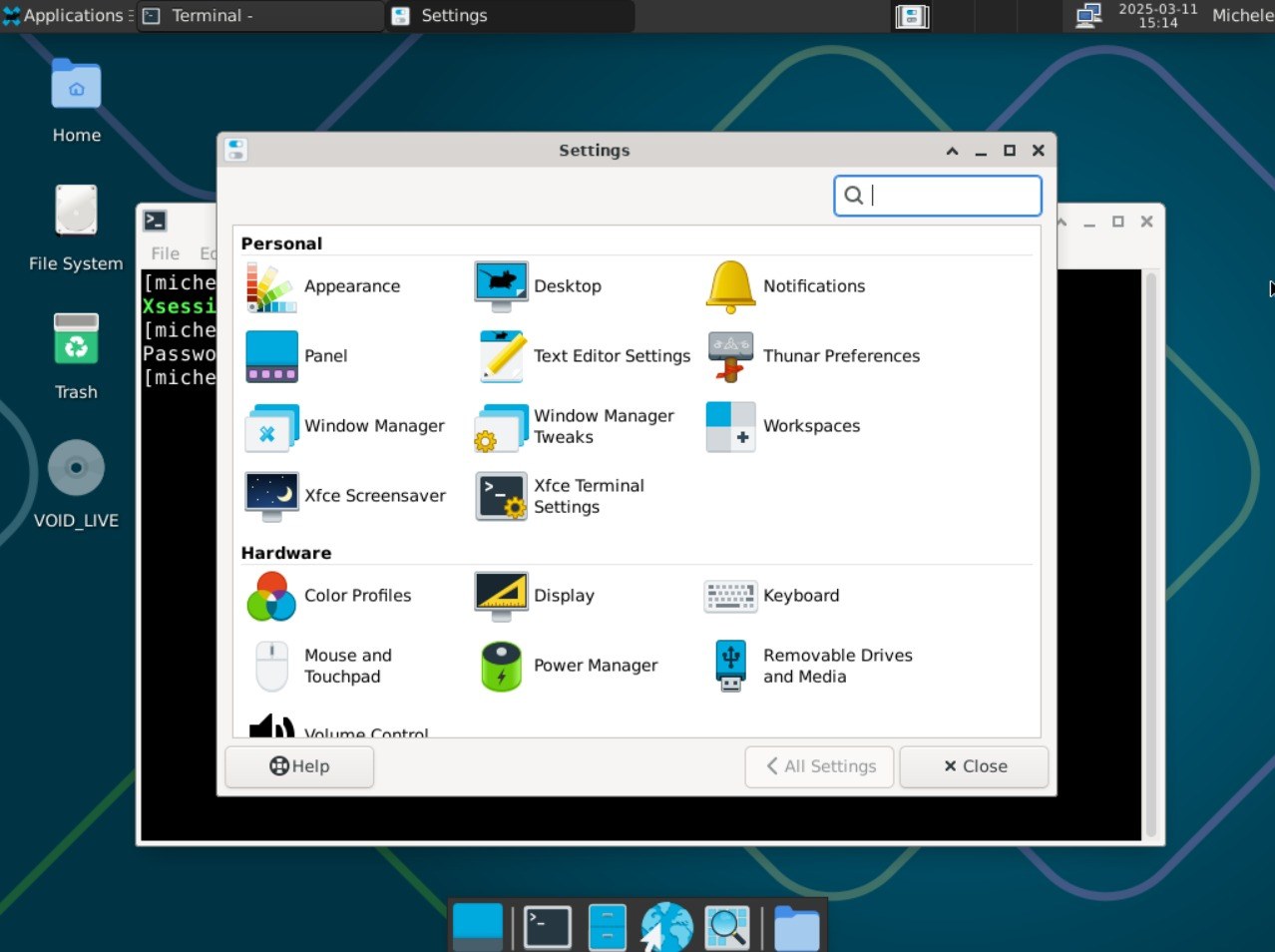Image resolution: width=1275 pixels, height=952 pixels.
Task: Select VOID_LIVE disc desktop icon
Action: pos(77,485)
